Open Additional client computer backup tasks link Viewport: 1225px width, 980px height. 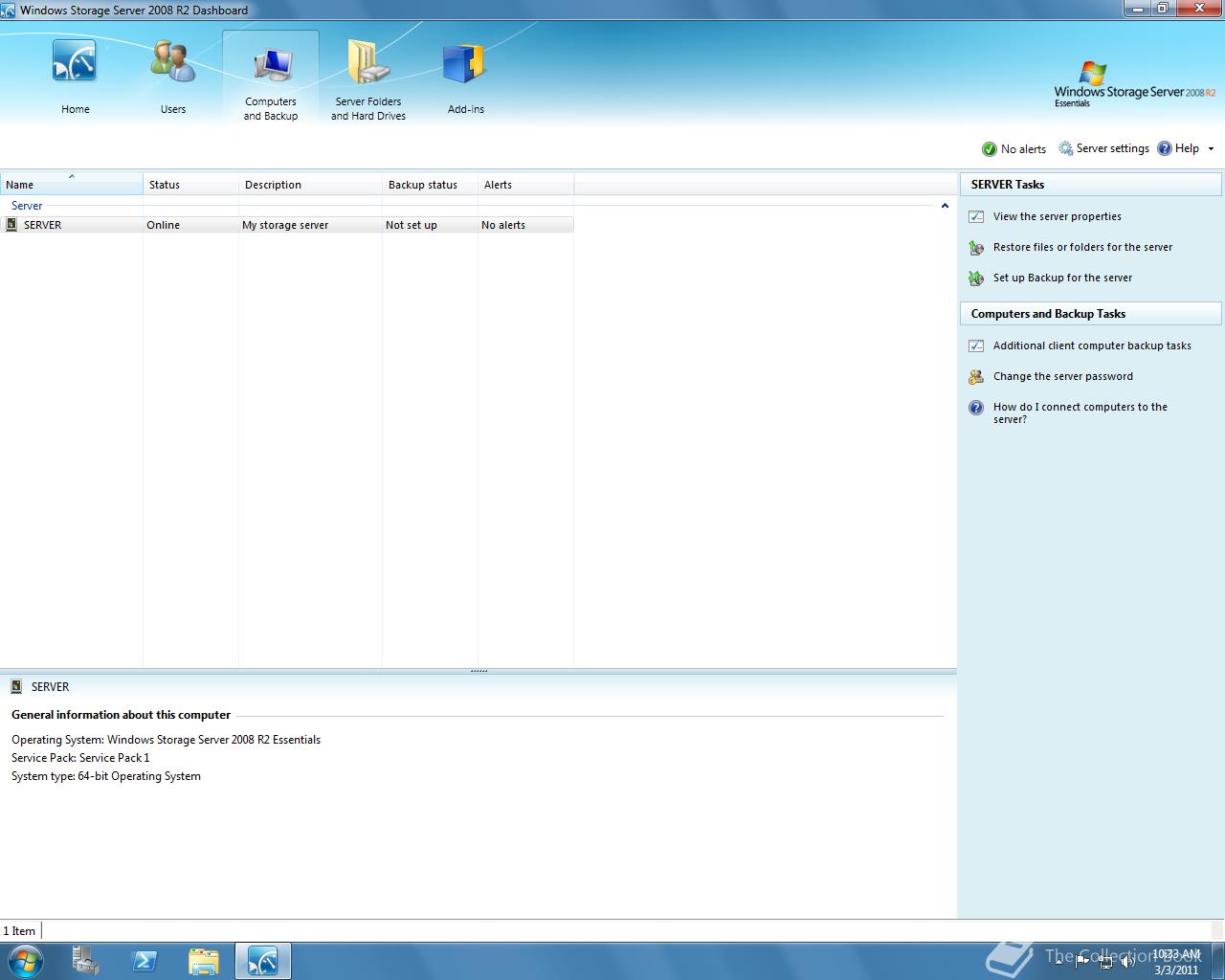pos(1092,346)
